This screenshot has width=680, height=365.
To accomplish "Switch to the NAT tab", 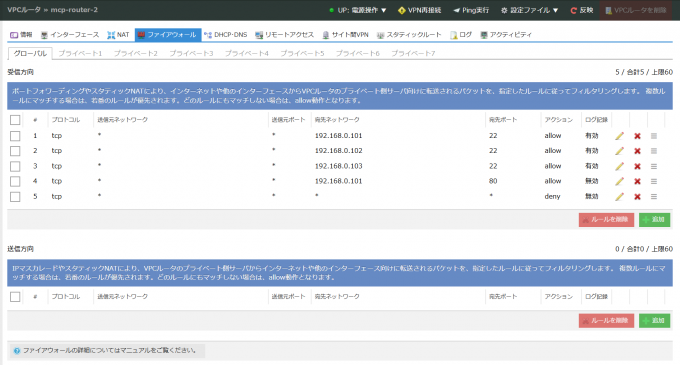I will [x=118, y=35].
